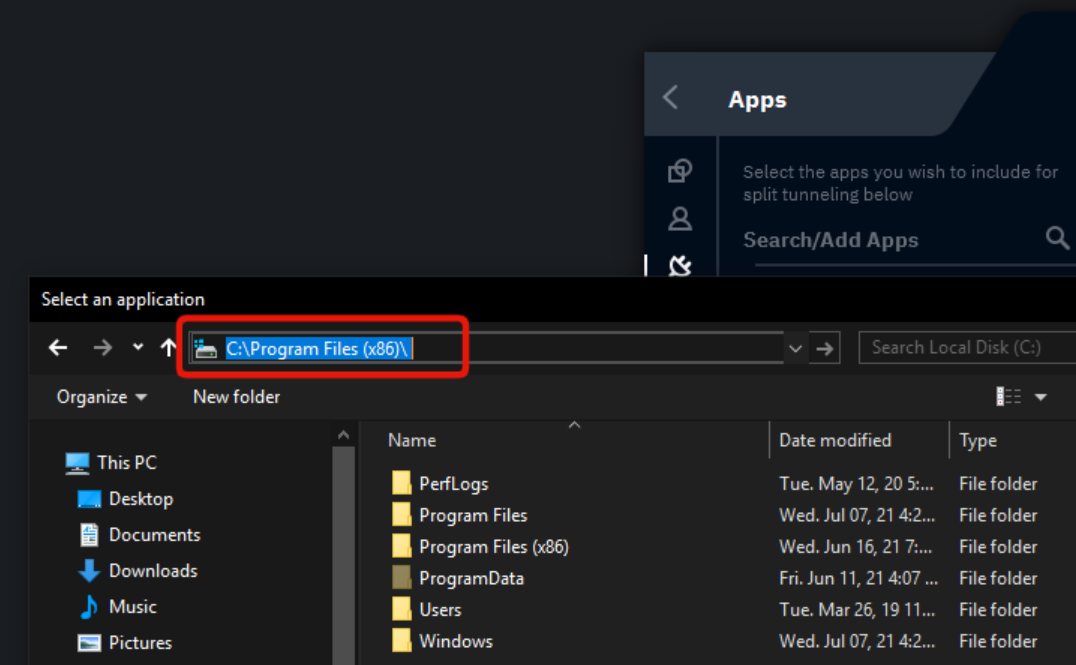Select Downloads in the navigation pane
Image resolution: width=1076 pixels, height=665 pixels.
(152, 571)
